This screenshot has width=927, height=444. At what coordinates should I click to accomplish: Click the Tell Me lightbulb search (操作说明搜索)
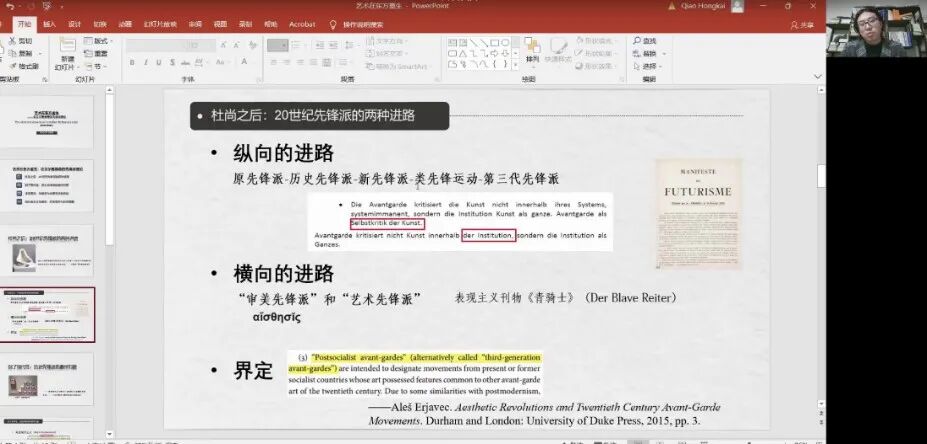tap(356, 25)
